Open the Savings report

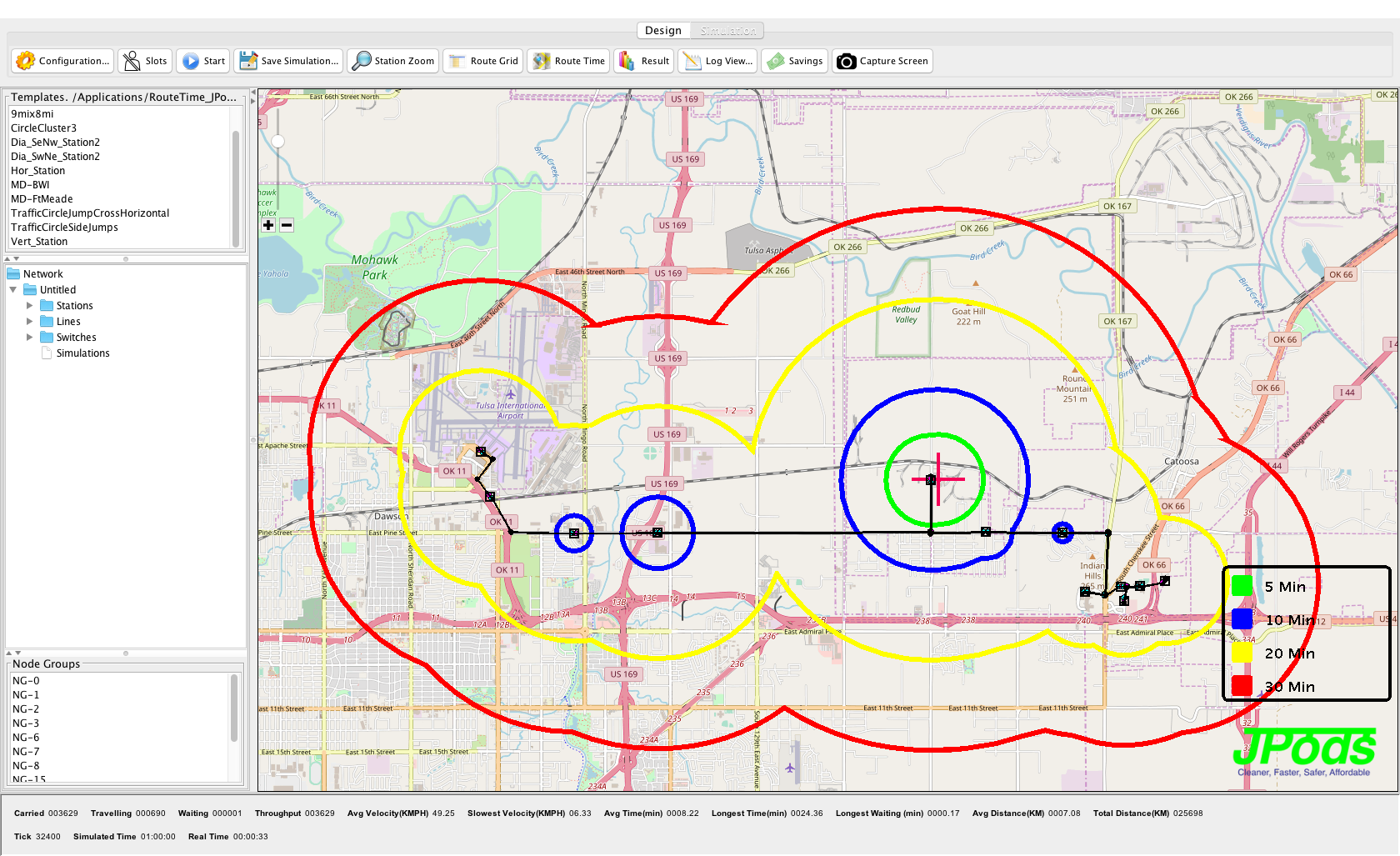click(795, 61)
